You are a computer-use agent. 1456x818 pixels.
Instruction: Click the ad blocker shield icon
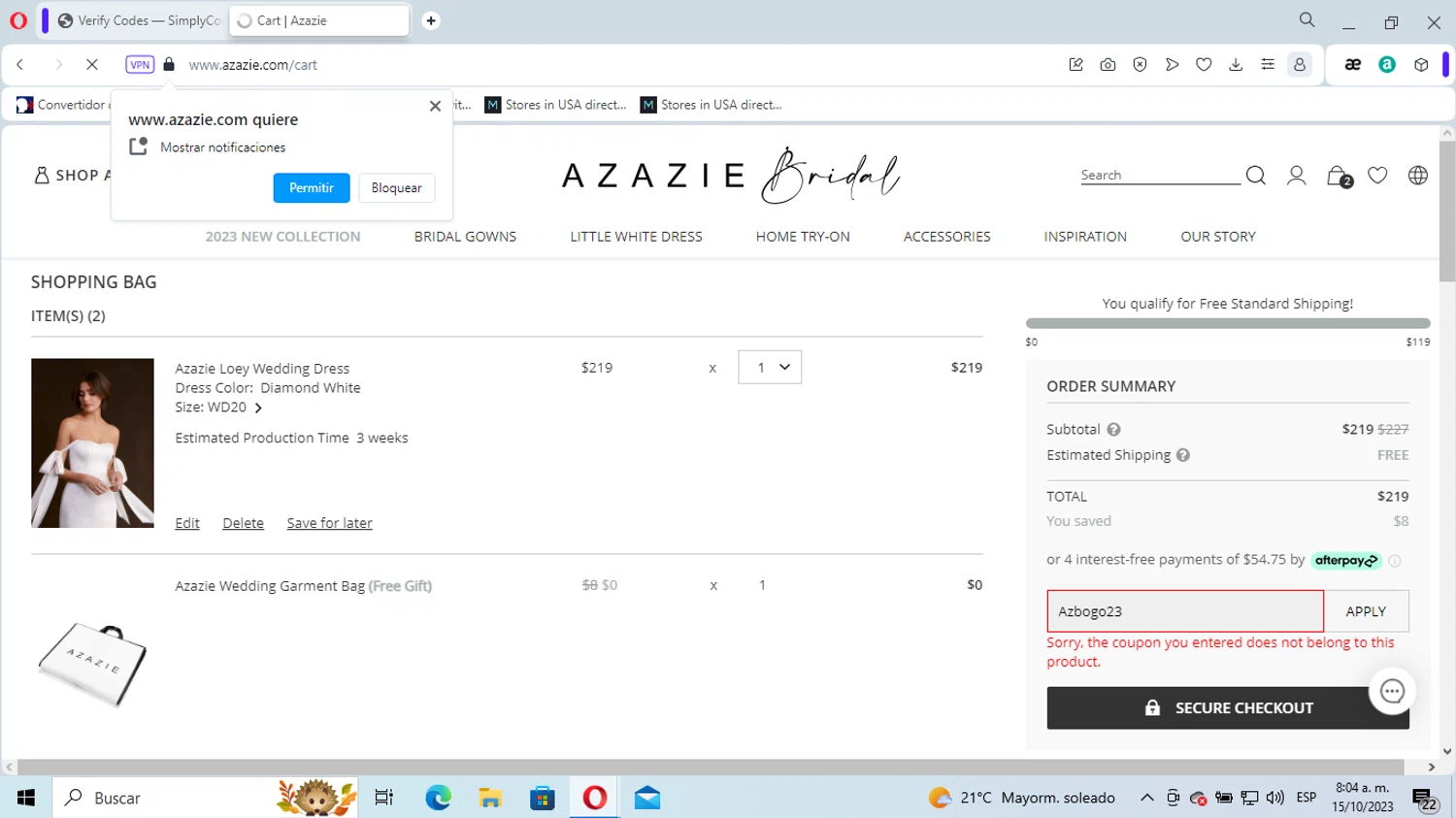click(1140, 65)
